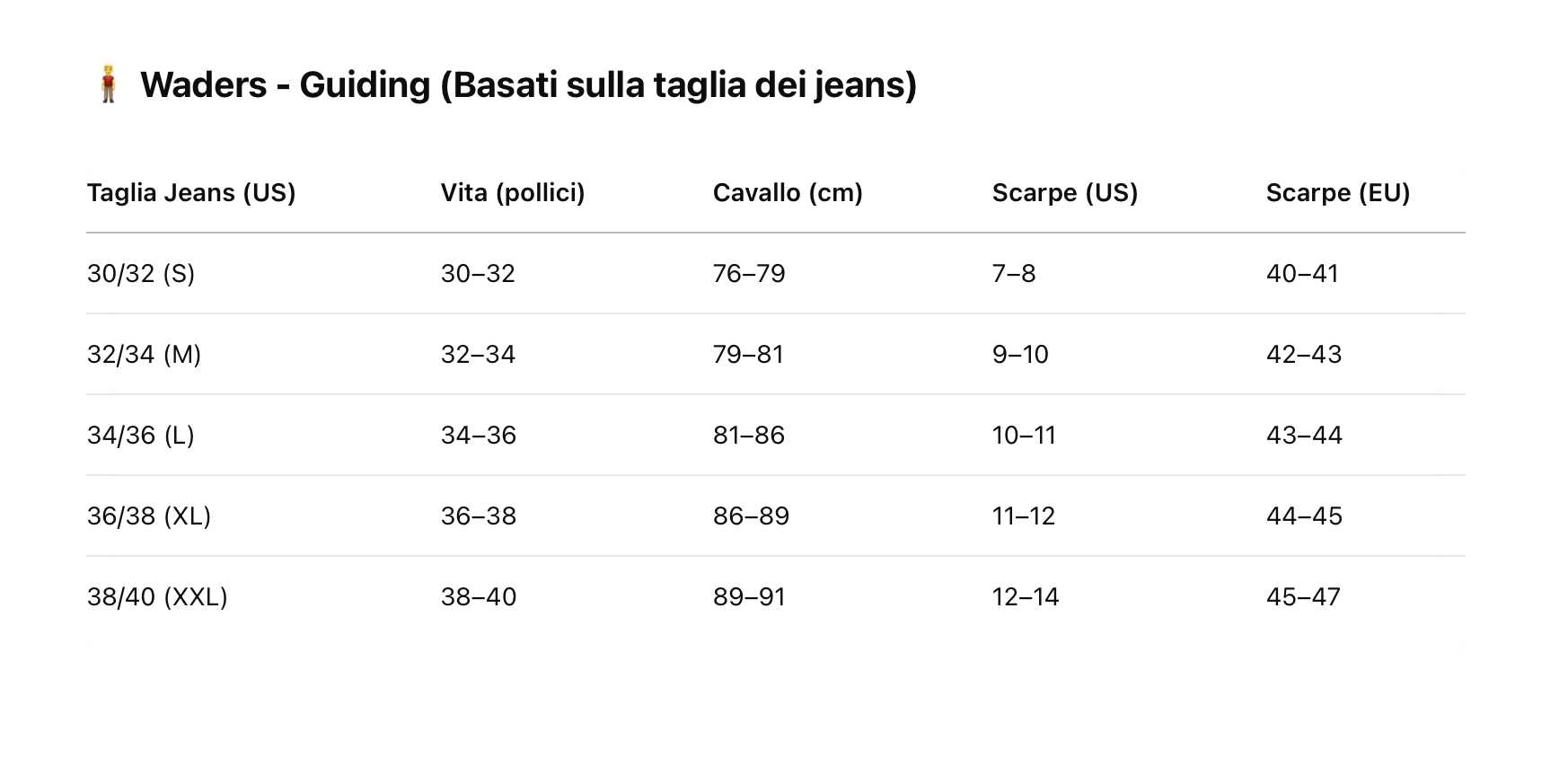1568x767 pixels.
Task: Select the 45–47 EU shoe size cell
Action: click(x=1303, y=597)
